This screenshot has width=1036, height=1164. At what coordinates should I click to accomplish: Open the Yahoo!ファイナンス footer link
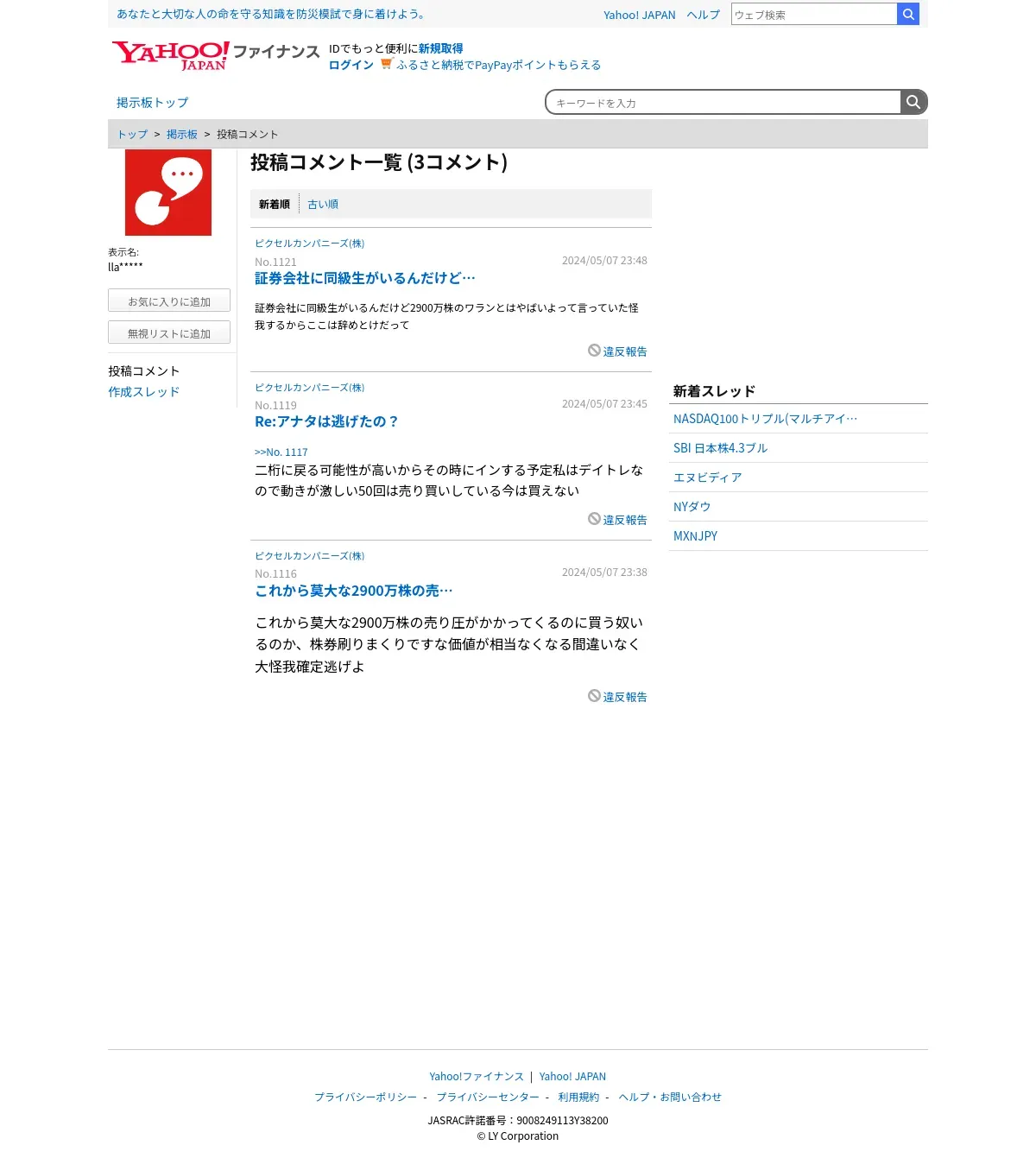pos(477,1077)
